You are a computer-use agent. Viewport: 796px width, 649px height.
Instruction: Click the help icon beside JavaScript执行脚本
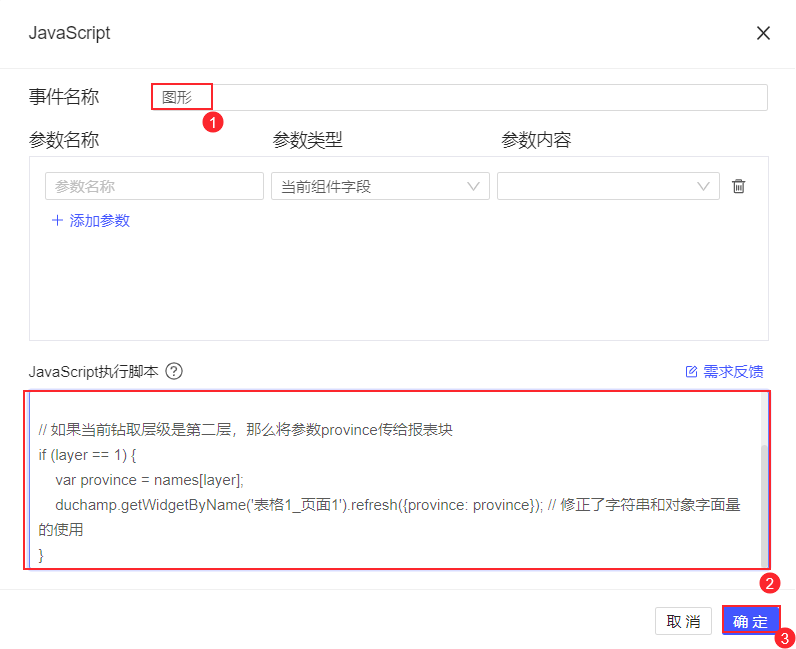tap(174, 371)
